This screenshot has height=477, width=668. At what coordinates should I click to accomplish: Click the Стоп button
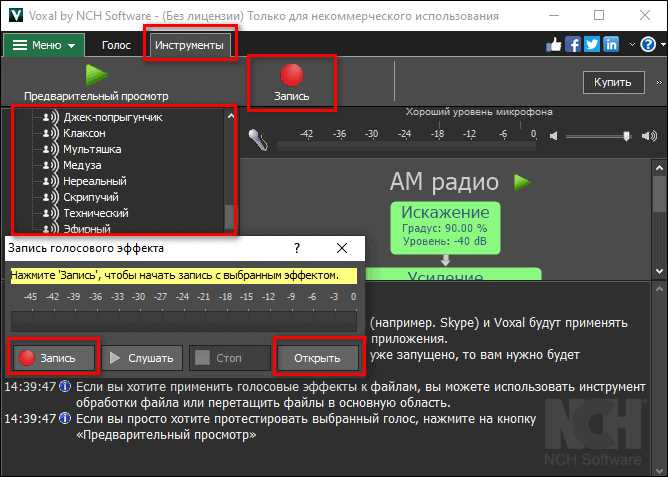coord(230,358)
